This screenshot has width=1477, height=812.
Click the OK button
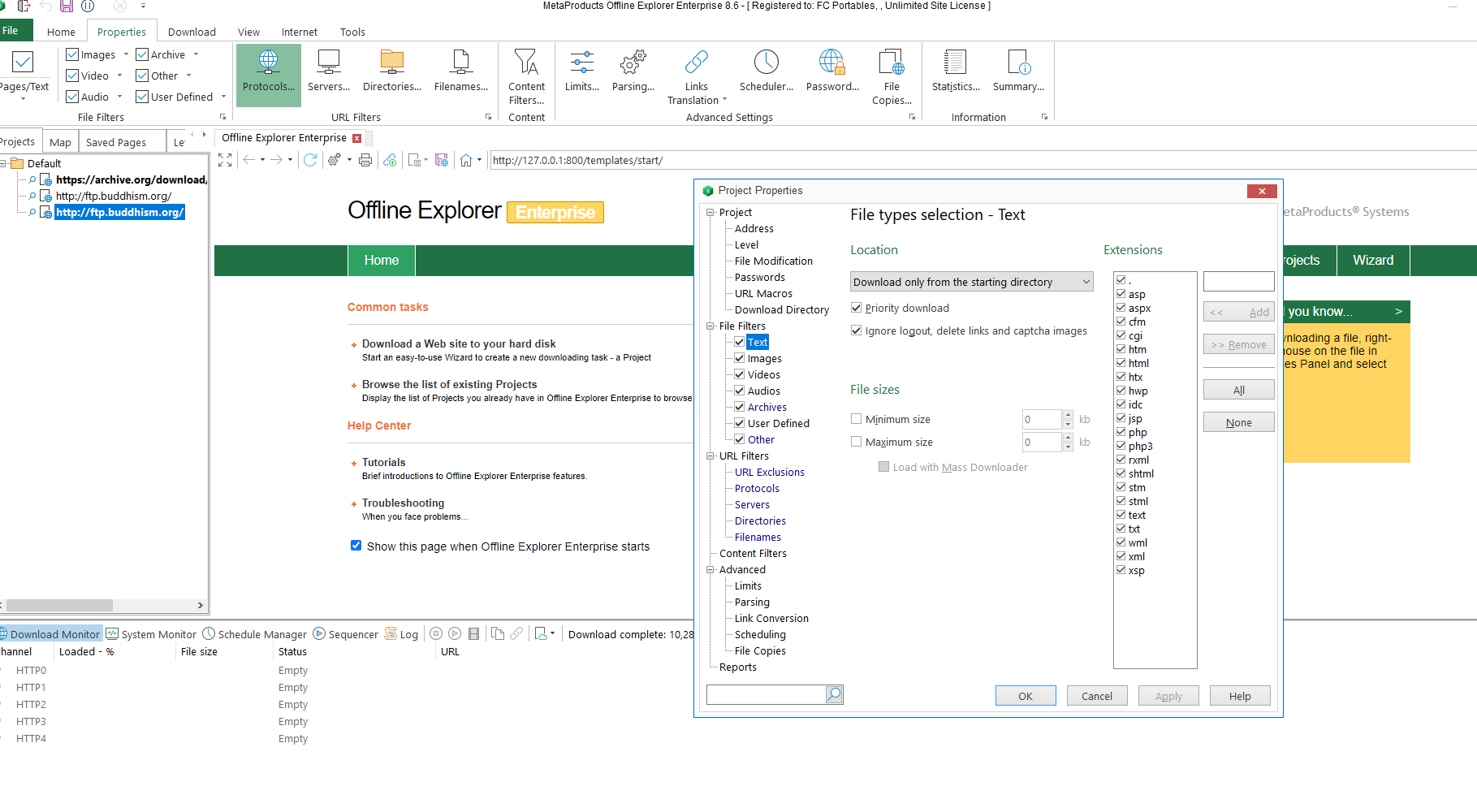1025,696
